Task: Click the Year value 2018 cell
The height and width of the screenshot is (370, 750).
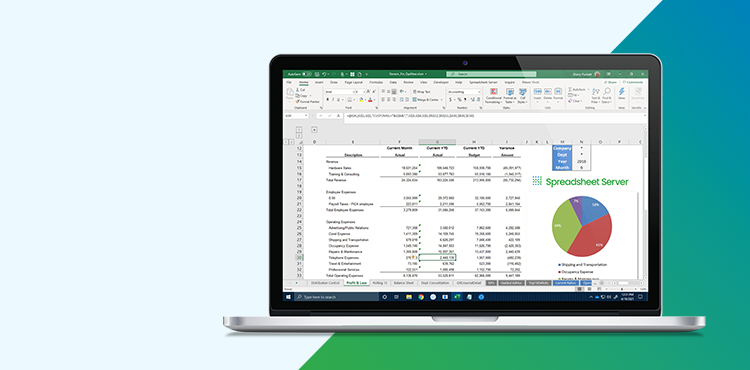Action: tap(581, 161)
